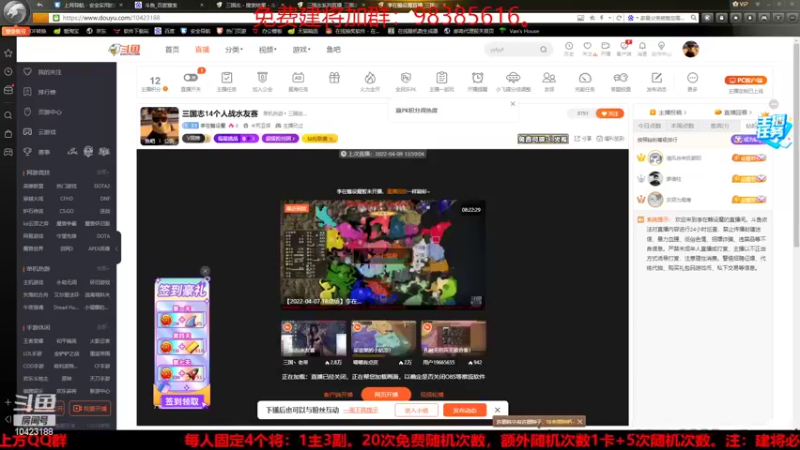Click the outlined button beside 发布动态

[x=416, y=410]
